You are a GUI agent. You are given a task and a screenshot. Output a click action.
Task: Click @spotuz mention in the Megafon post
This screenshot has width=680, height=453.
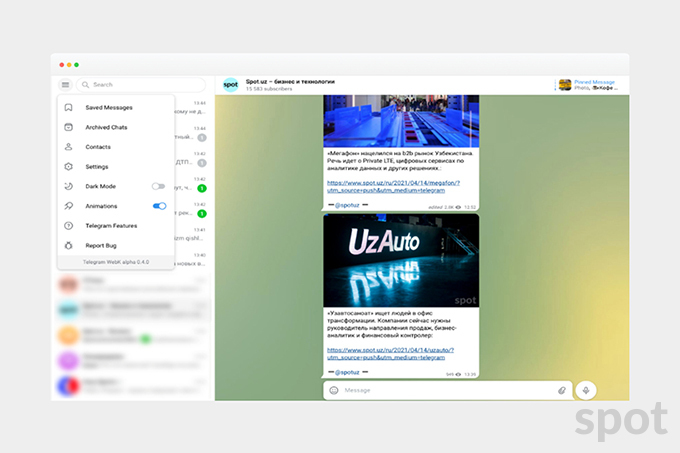(x=347, y=205)
